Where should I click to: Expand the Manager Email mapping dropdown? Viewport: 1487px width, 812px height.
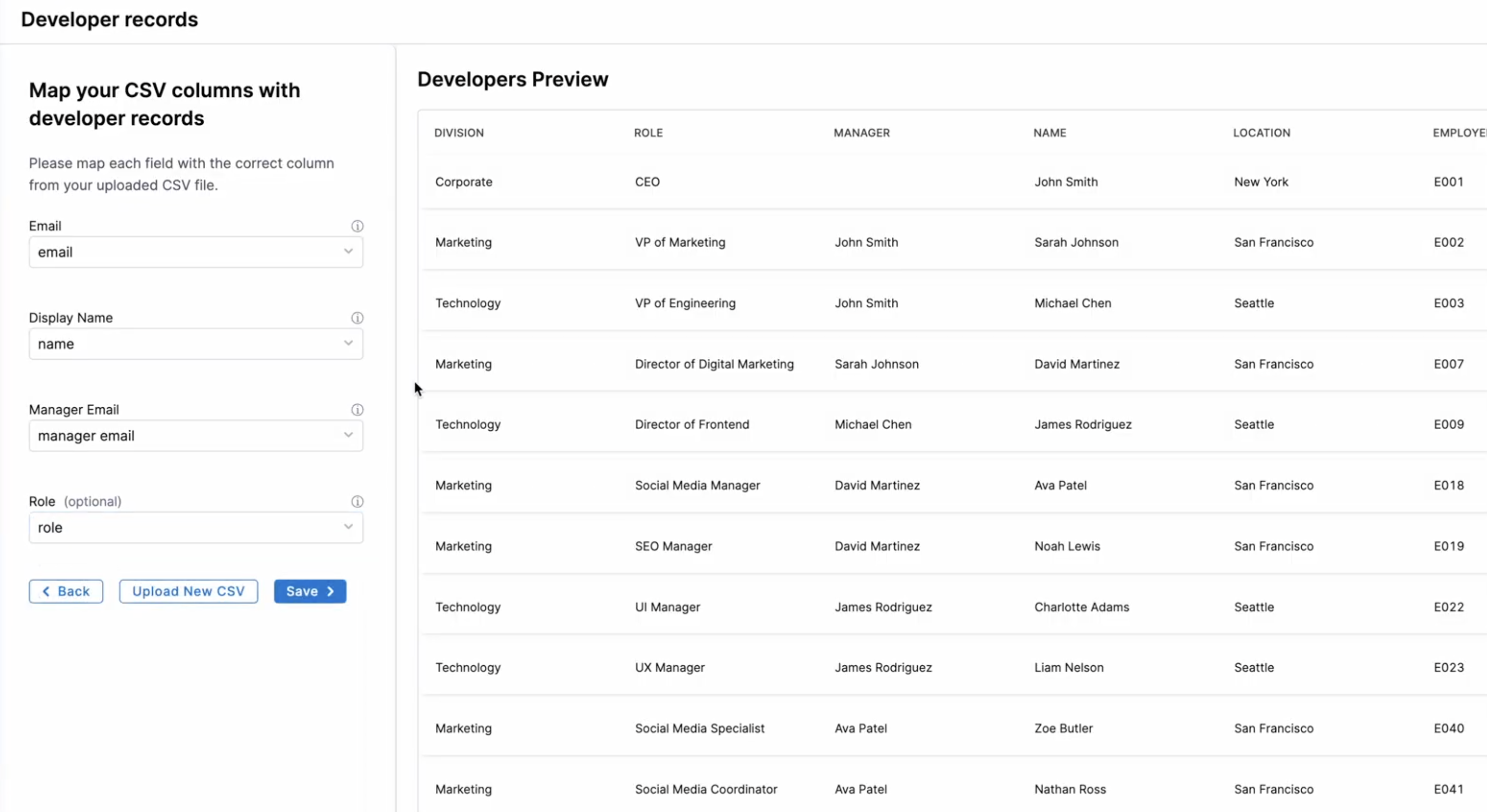coord(196,436)
